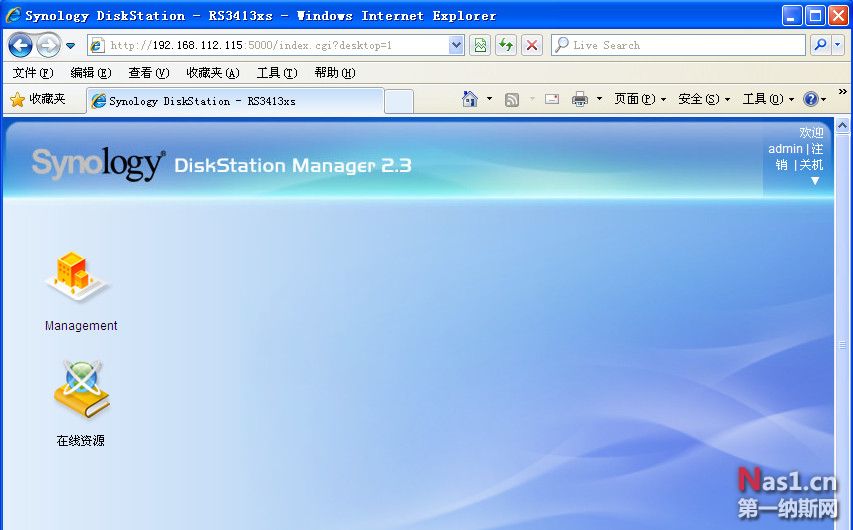Click the blue Help question mark icon
This screenshot has height=530, width=853.
811,99
